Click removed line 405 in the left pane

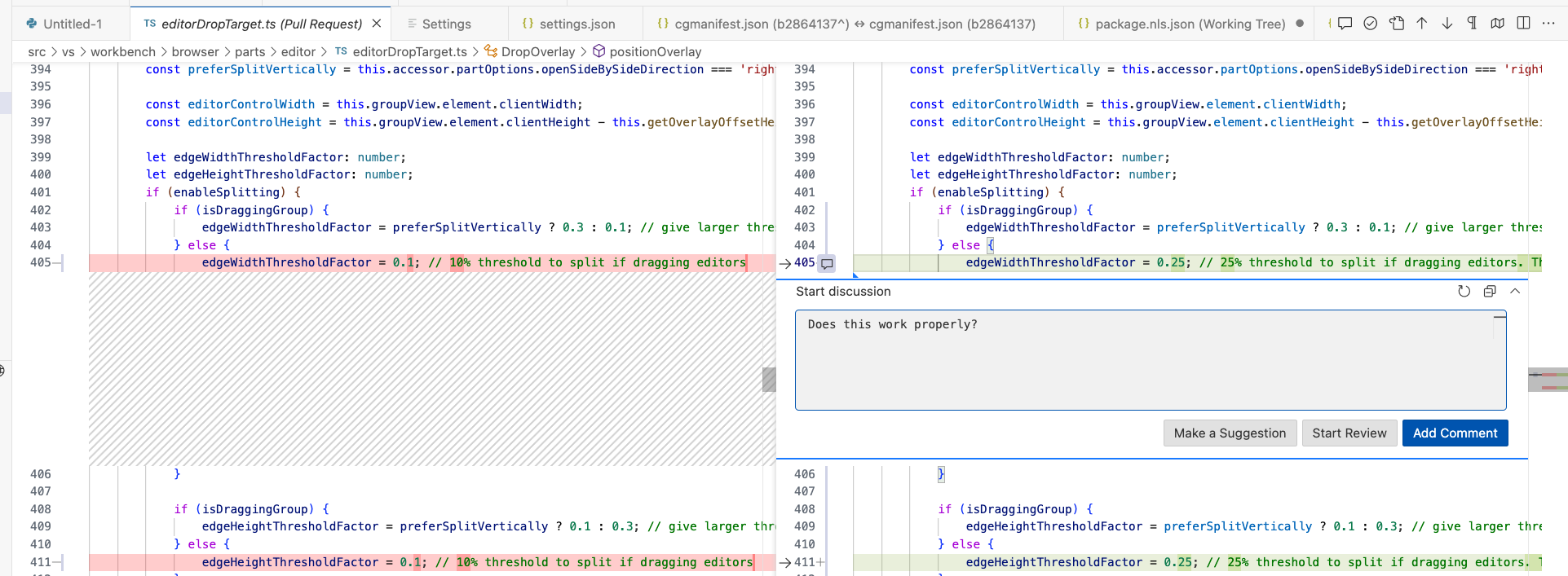point(432,263)
